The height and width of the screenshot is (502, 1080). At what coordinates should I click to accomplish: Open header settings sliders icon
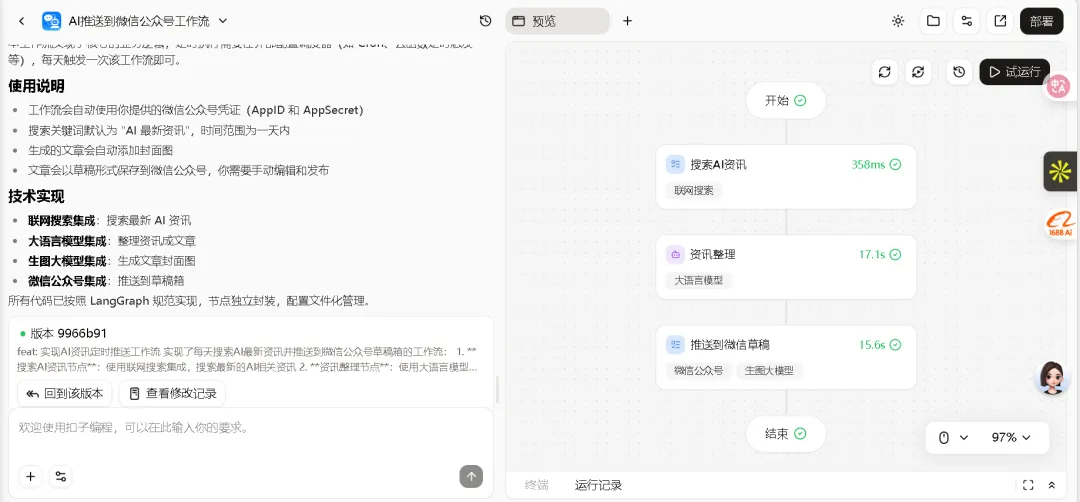pos(966,21)
